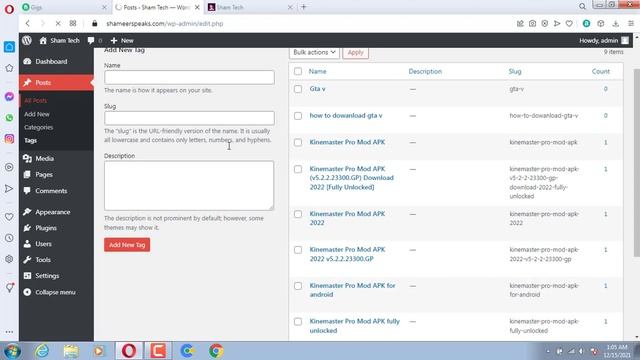Image resolution: width=640 pixels, height=360 pixels.
Task: Launch Internet Explorer from taskbar
Action: point(42,351)
